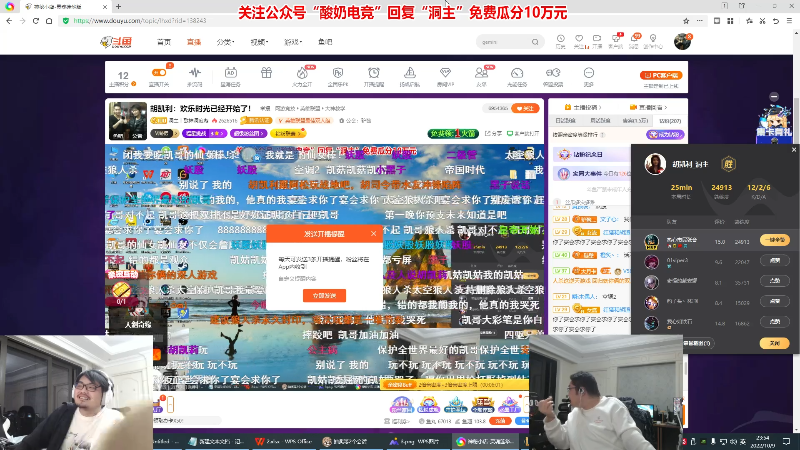This screenshot has width=800, height=450.
Task: Bookmark this page with the star icon
Action: pos(686,21)
